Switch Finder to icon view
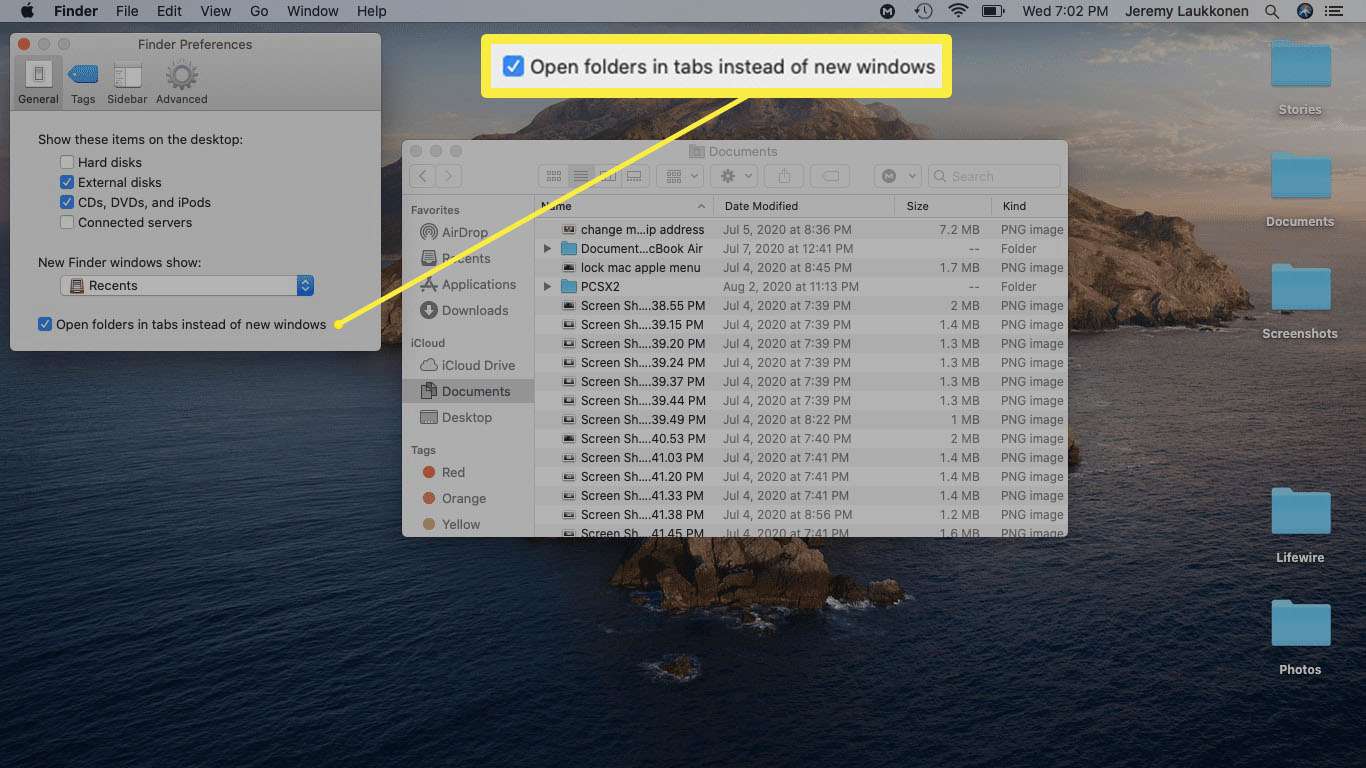This screenshot has width=1366, height=768. tap(553, 176)
